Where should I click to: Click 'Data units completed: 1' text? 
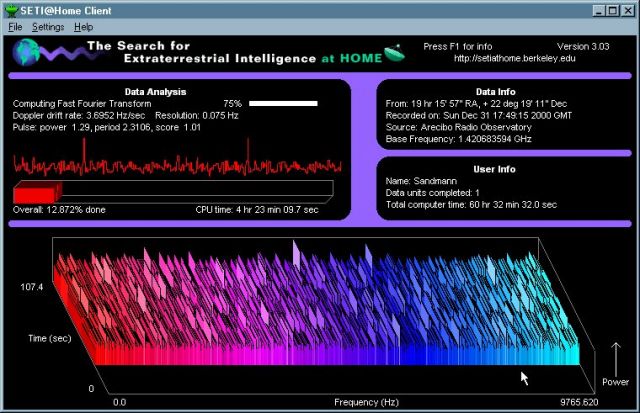(x=433, y=193)
